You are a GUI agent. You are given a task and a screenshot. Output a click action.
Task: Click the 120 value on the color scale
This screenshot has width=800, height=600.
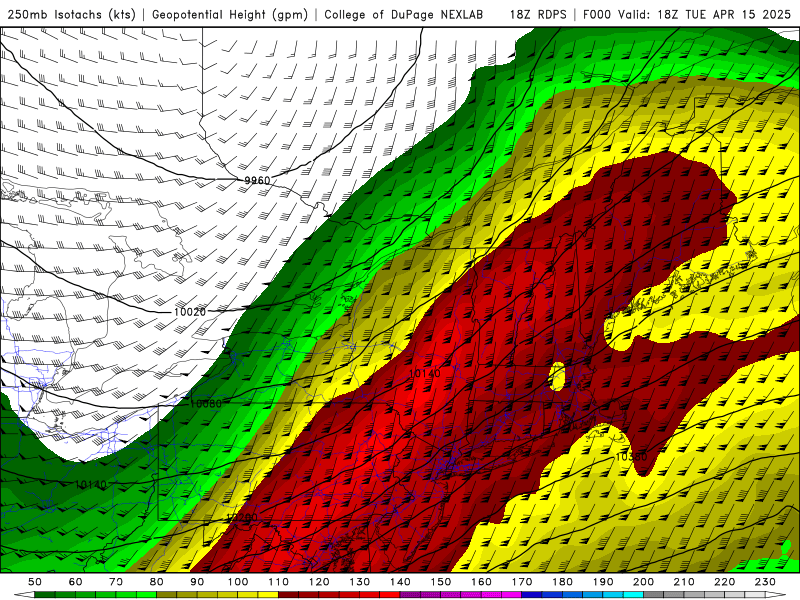(x=319, y=582)
